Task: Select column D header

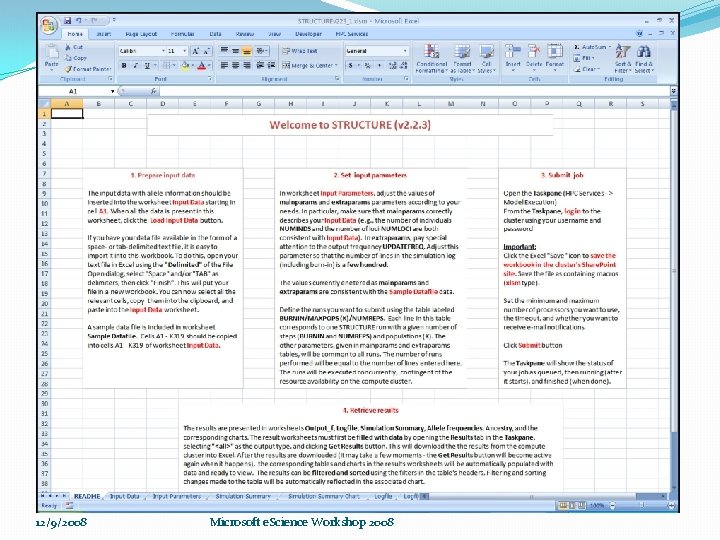Action: point(163,104)
